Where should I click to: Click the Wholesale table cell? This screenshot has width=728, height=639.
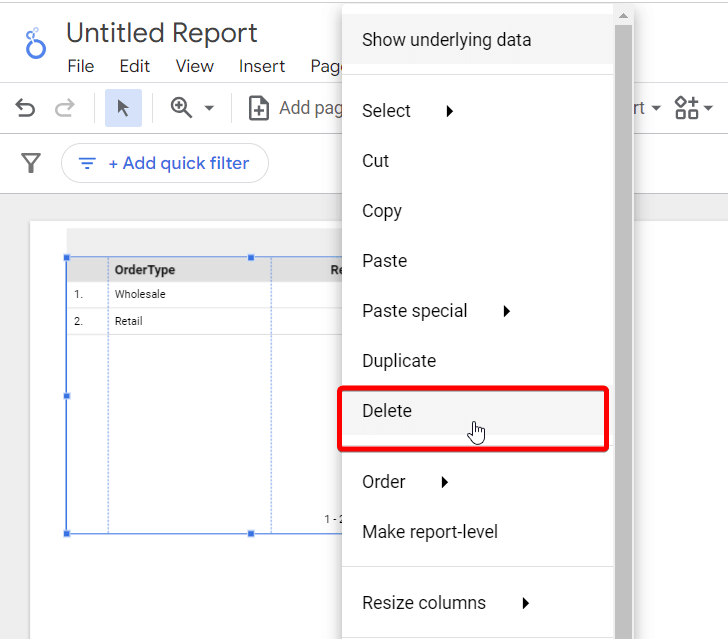(x=189, y=294)
